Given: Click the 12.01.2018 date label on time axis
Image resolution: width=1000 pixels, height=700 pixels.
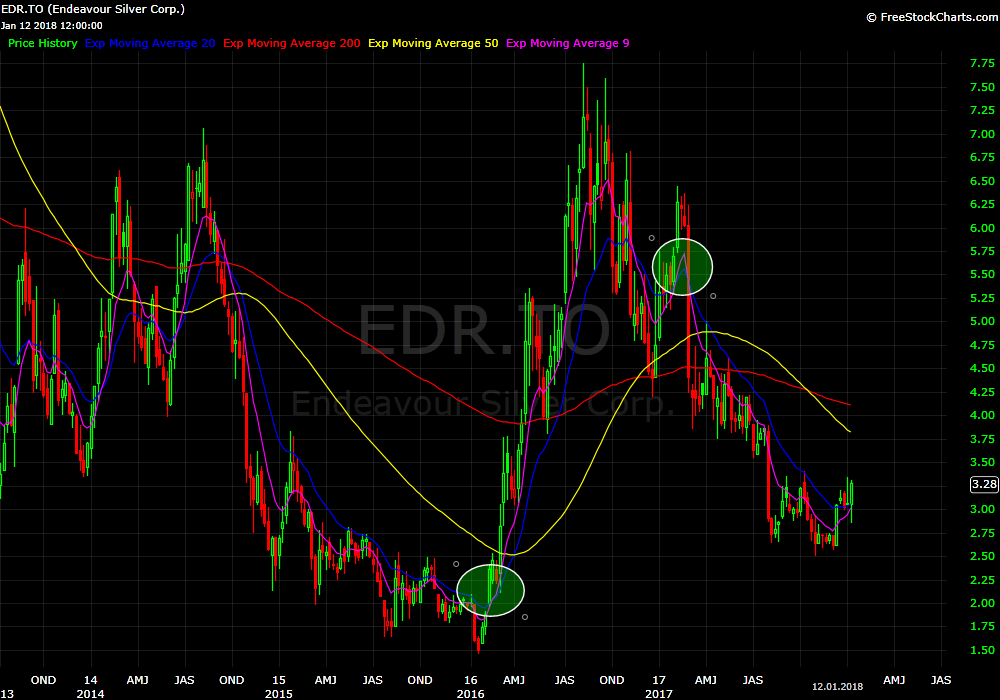Looking at the screenshot, I should point(837,687).
